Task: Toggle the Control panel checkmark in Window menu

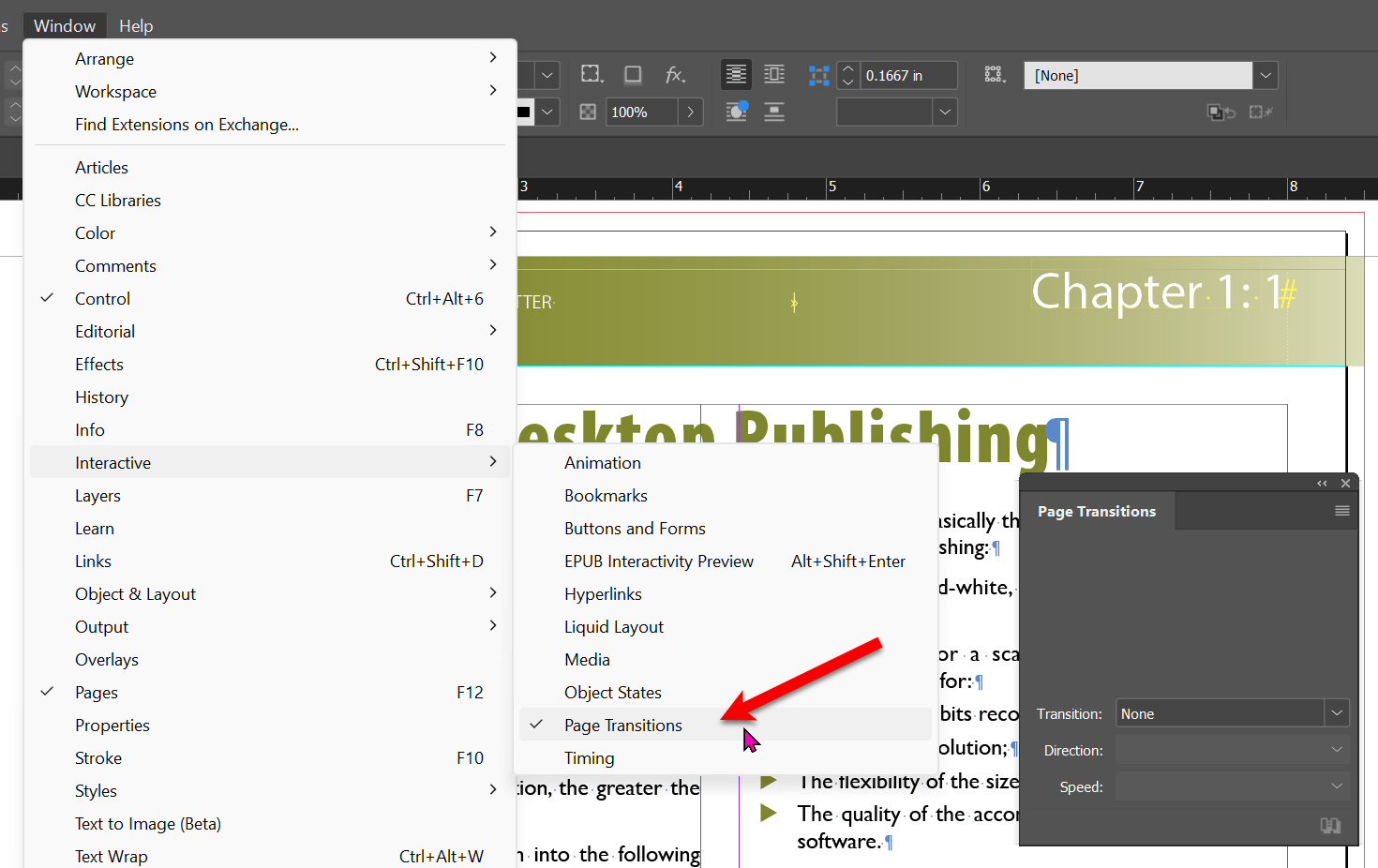Action: [47, 298]
